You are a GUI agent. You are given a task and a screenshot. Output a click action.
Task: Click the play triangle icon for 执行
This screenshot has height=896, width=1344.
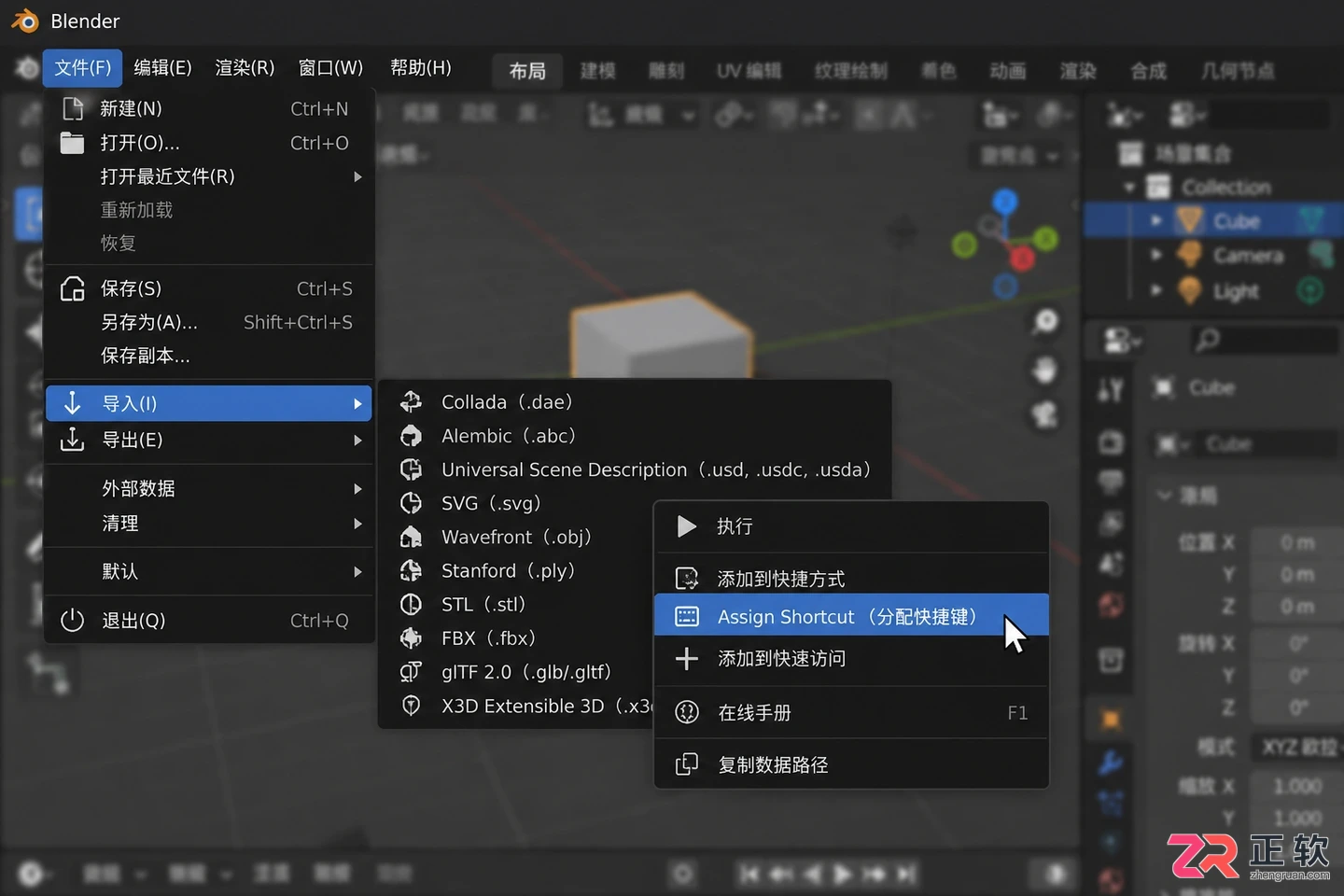[687, 526]
